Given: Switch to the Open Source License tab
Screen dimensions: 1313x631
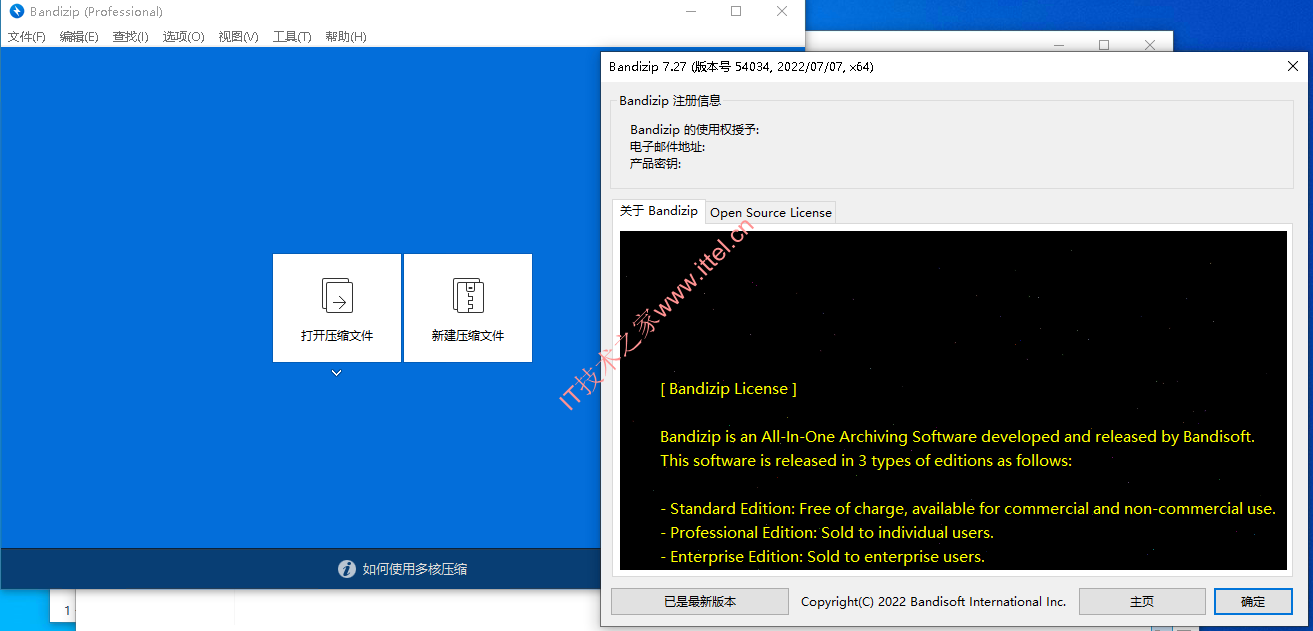Looking at the screenshot, I should [771, 212].
